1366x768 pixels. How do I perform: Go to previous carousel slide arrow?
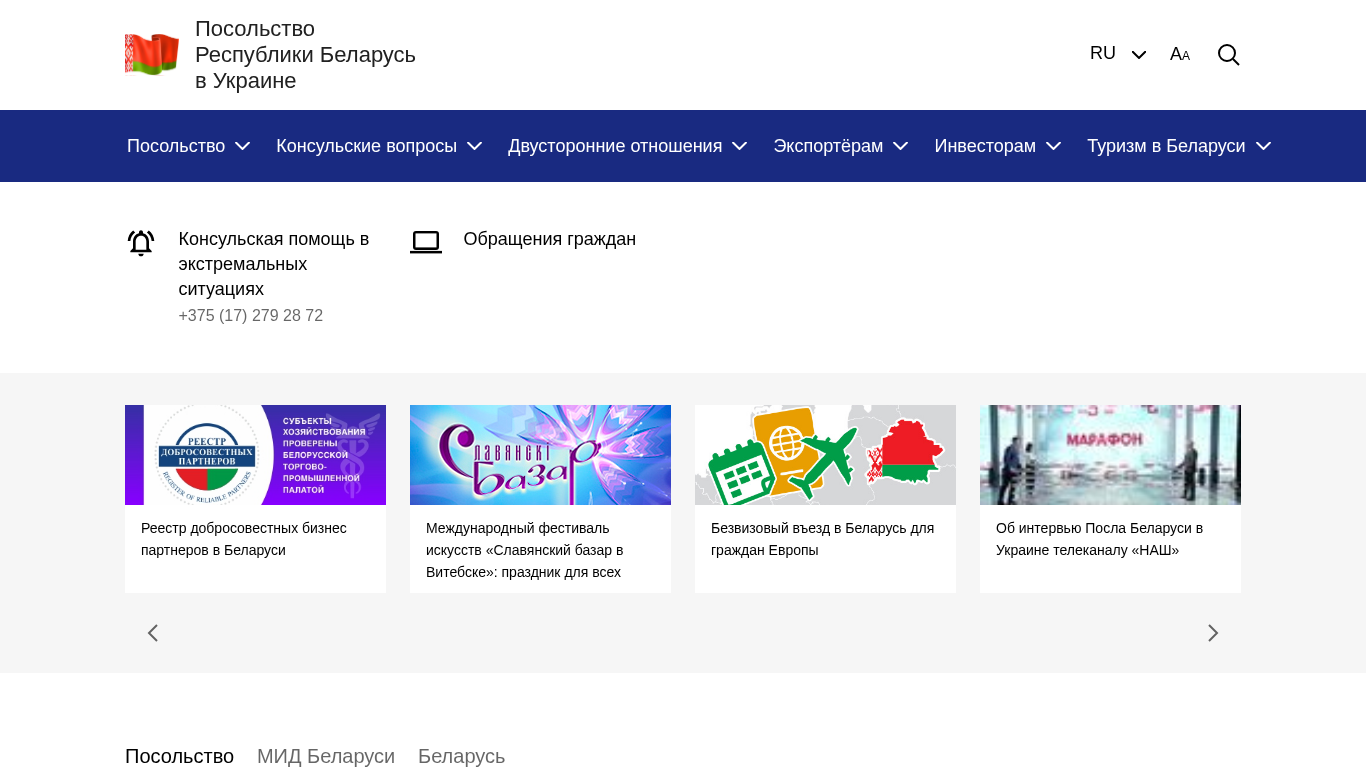pyautogui.click(x=153, y=633)
